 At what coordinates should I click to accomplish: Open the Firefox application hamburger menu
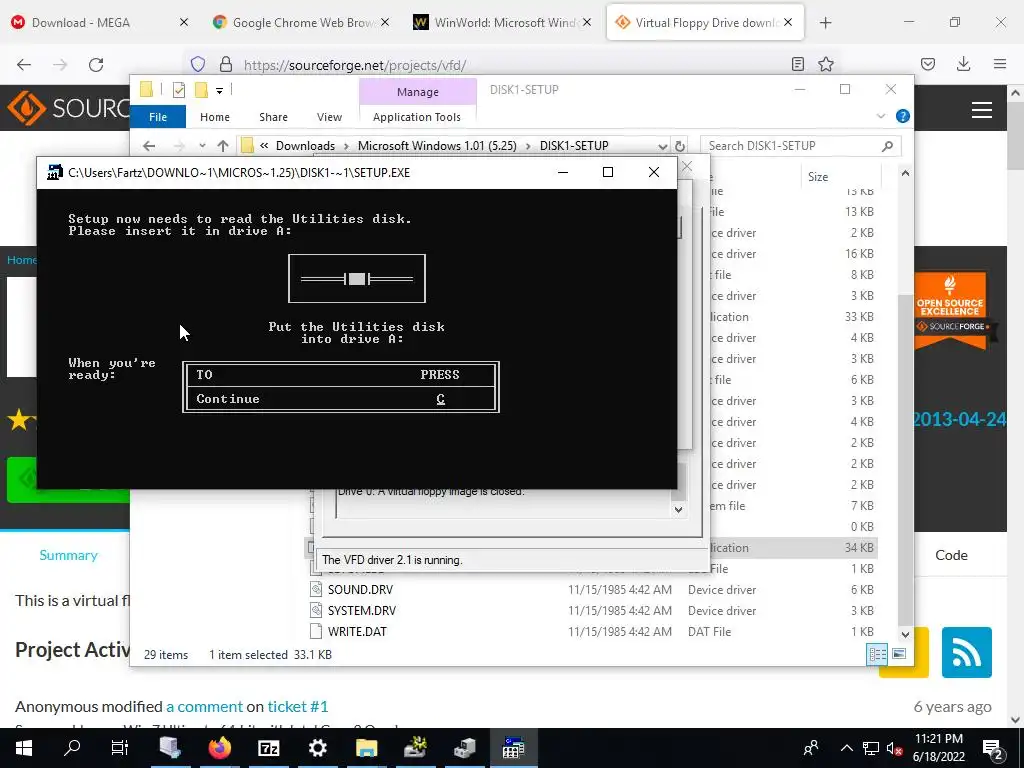coord(1000,64)
